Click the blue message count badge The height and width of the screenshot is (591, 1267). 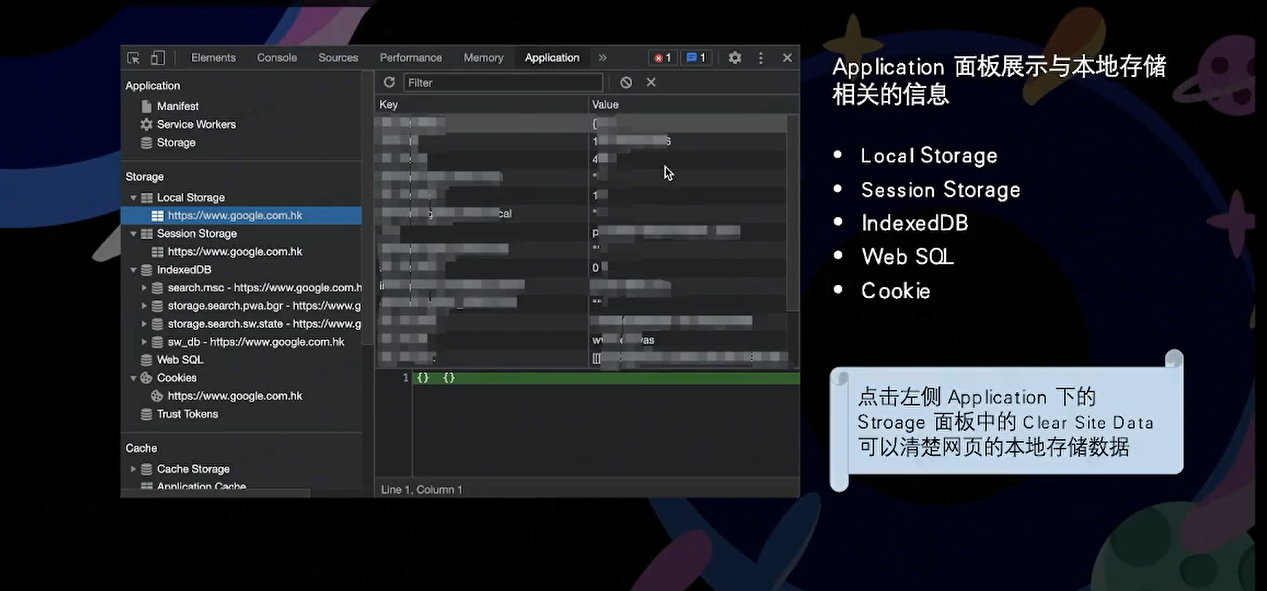coord(696,58)
